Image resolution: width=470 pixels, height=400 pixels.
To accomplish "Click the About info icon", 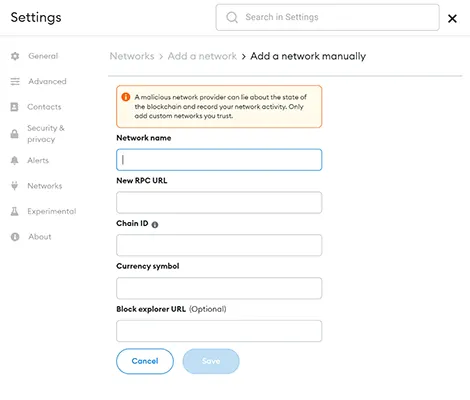I will pos(15,237).
